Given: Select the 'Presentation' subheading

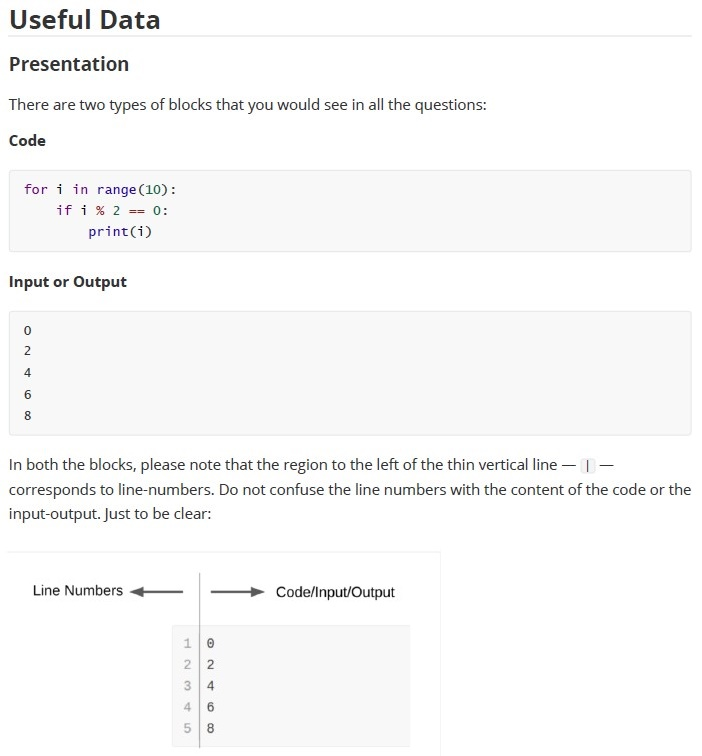Looking at the screenshot, I should point(69,64).
